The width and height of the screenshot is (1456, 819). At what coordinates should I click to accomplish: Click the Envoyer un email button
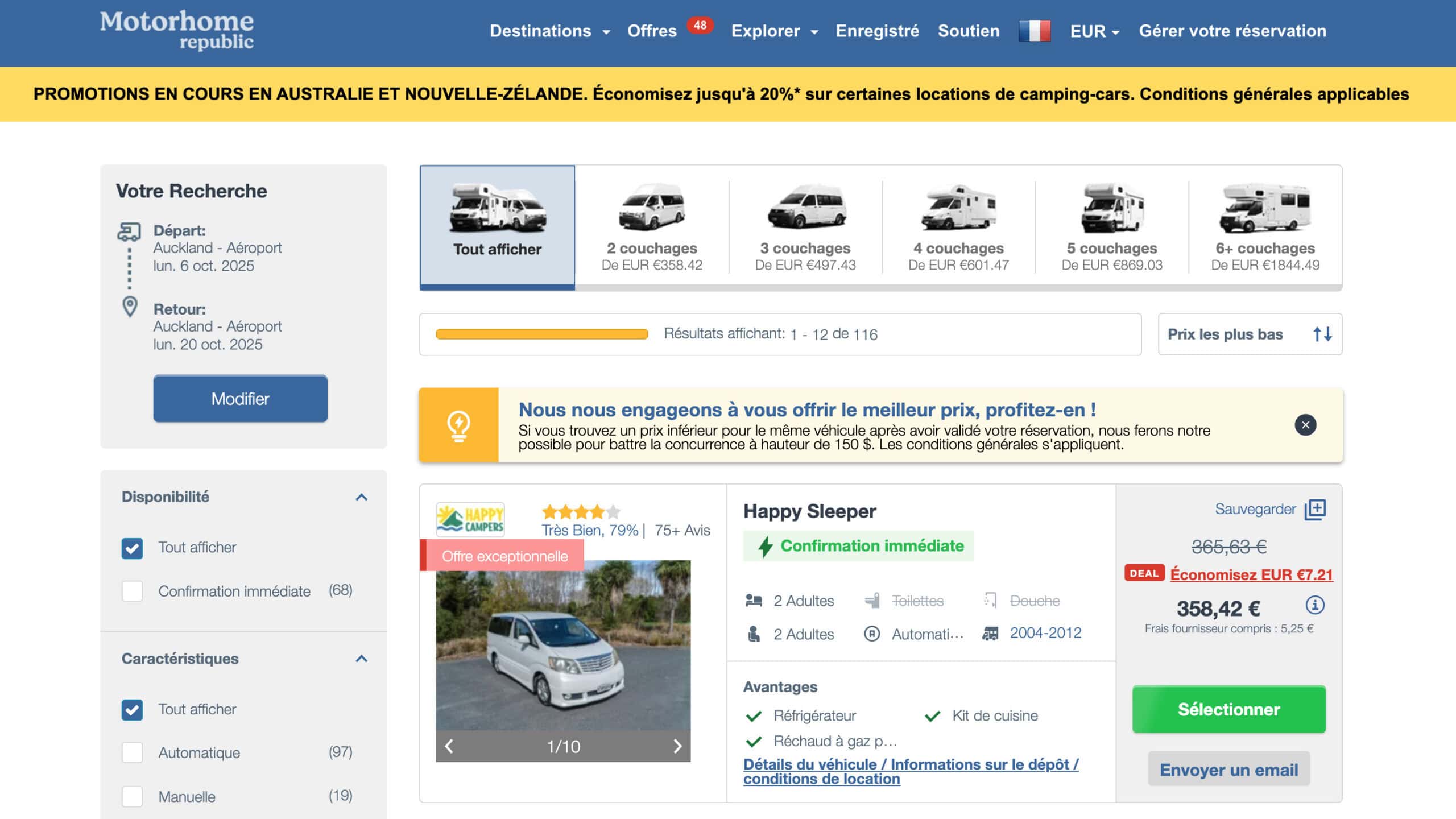(x=1228, y=770)
